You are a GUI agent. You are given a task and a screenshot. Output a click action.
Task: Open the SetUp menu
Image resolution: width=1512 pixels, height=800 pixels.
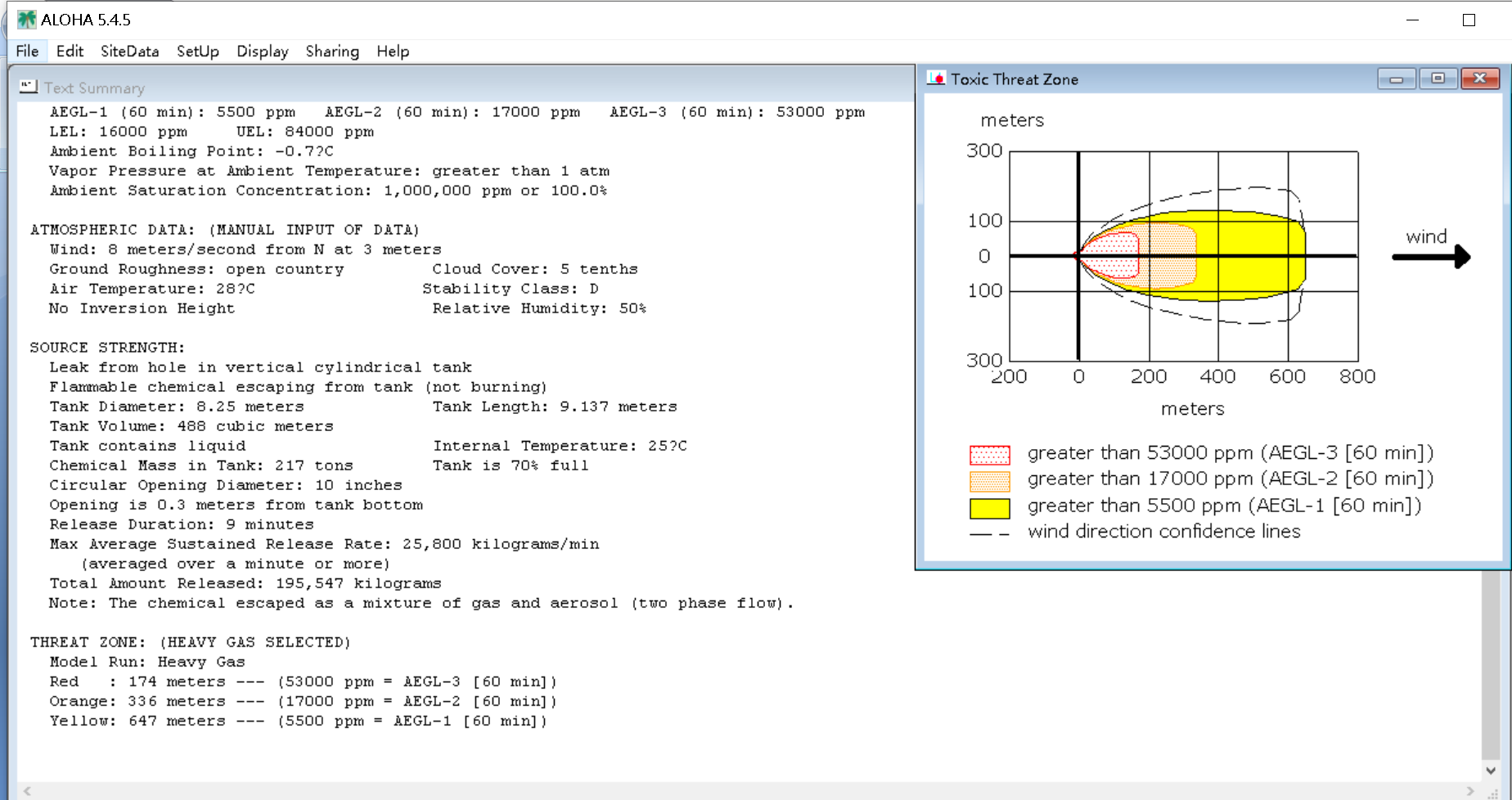tap(198, 52)
